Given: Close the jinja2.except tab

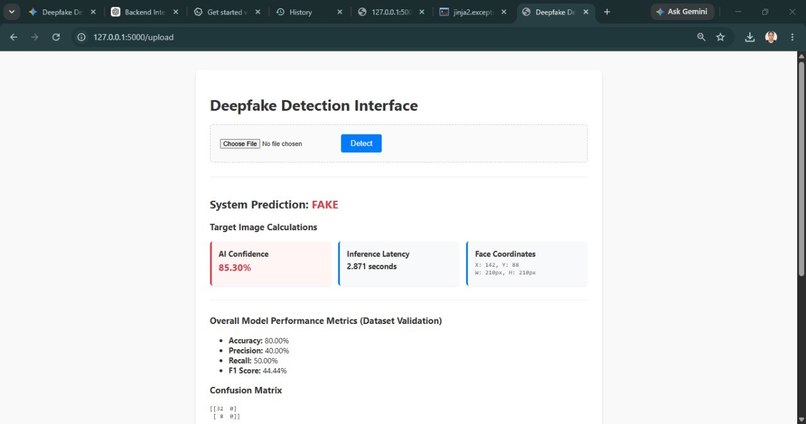Looking at the screenshot, I should pos(504,12).
